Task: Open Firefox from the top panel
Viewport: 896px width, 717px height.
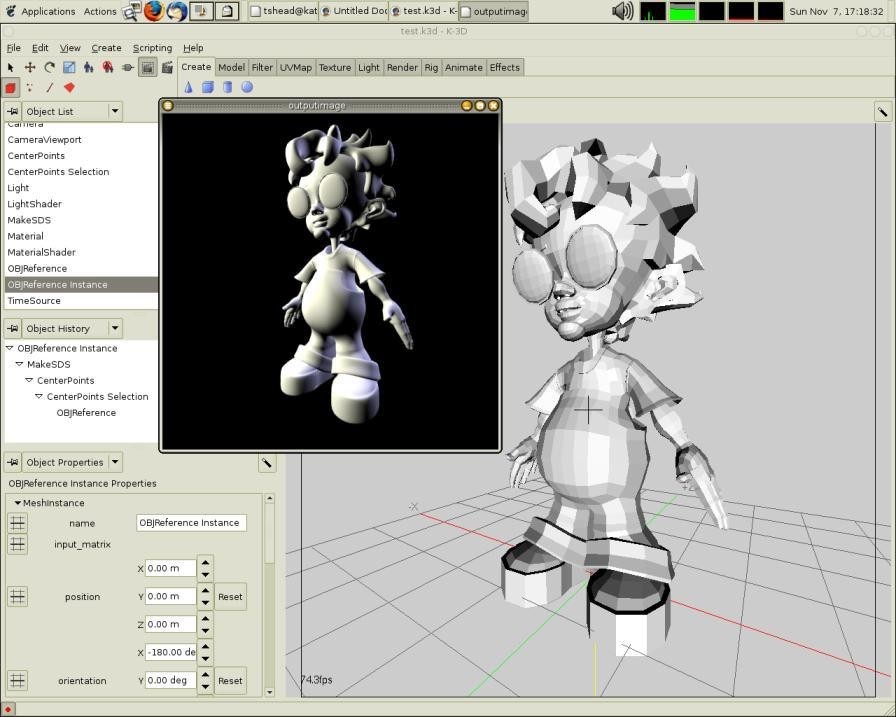Action: pyautogui.click(x=154, y=11)
